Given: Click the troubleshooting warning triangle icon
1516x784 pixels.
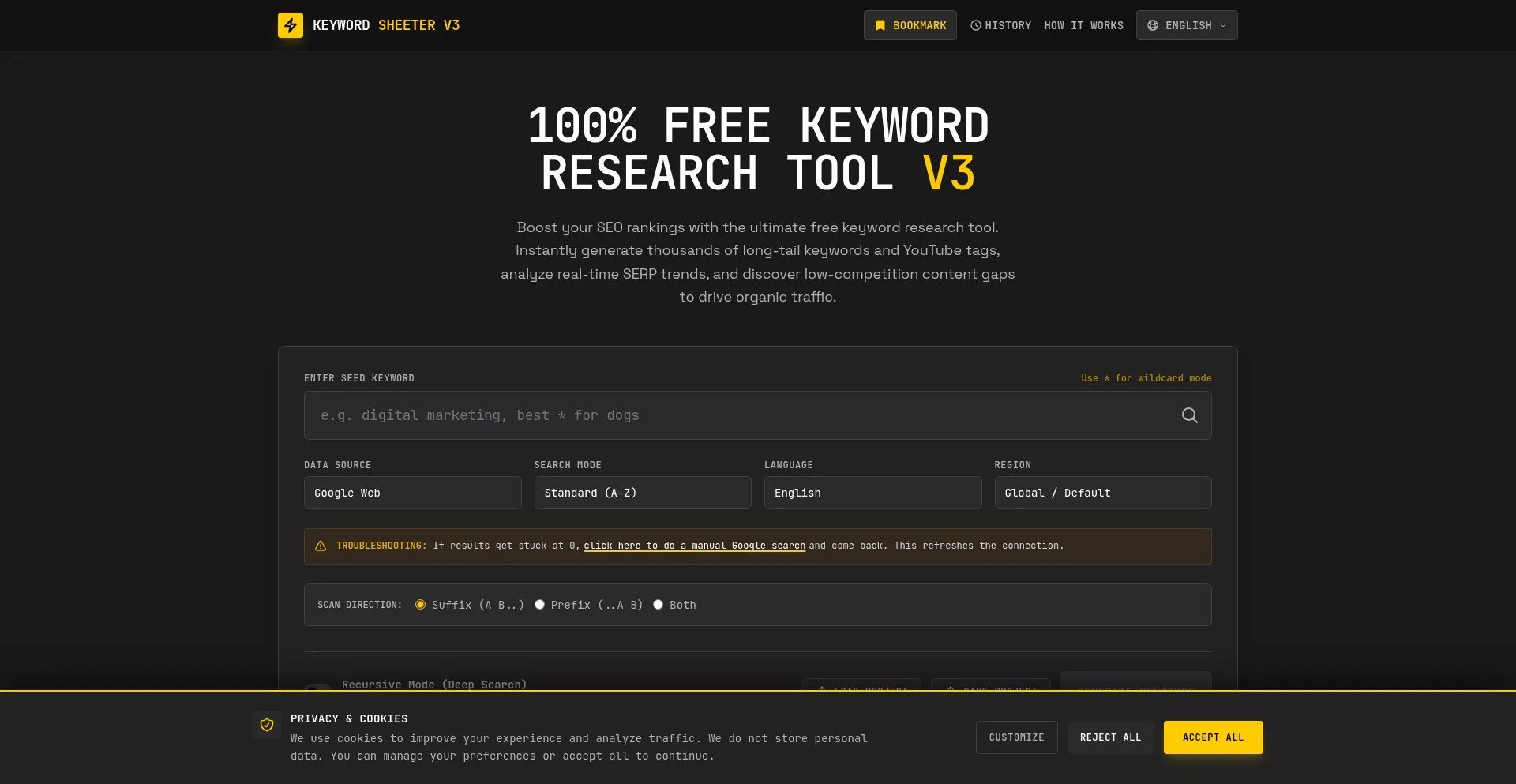Looking at the screenshot, I should [321, 546].
